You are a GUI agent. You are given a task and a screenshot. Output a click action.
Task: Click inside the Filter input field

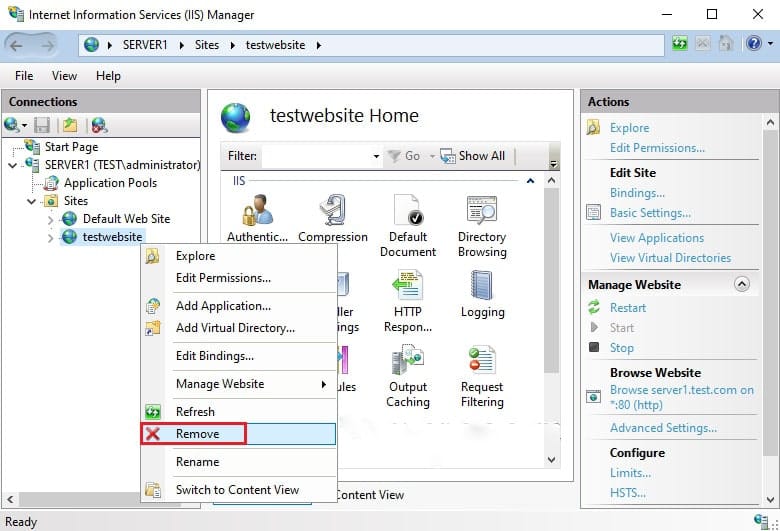(316, 156)
